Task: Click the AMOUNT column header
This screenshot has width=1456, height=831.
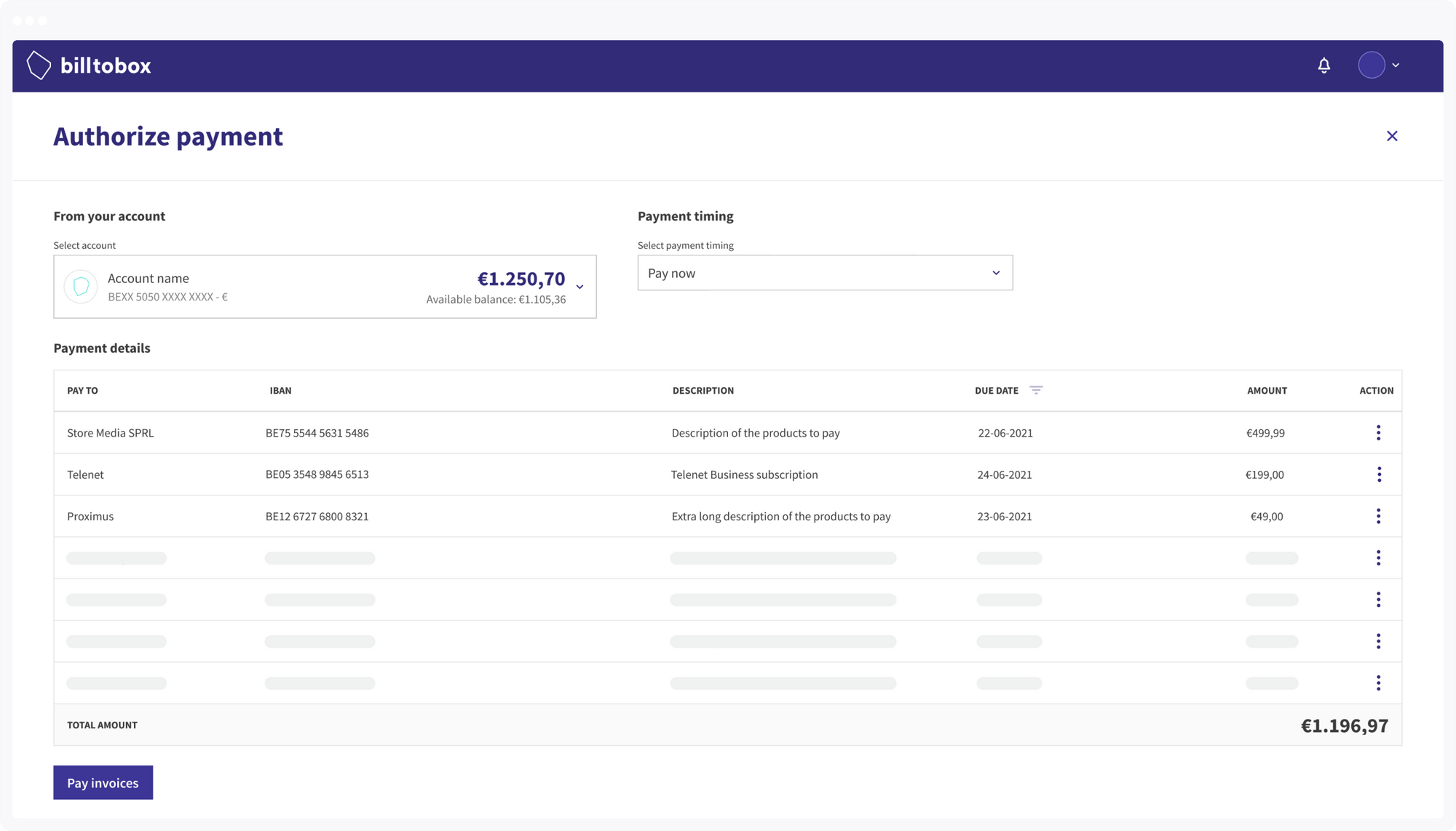Action: [1266, 390]
